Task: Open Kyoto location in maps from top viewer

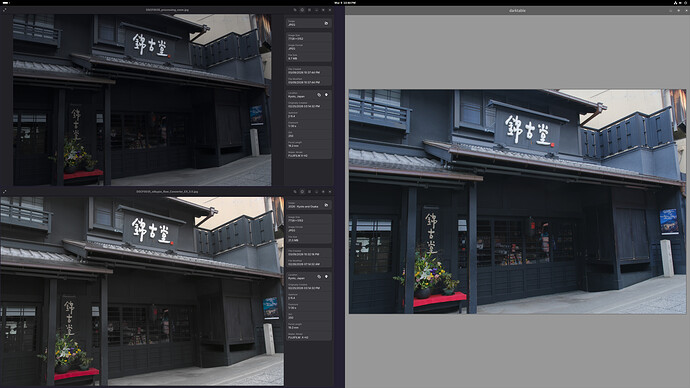Action: pyautogui.click(x=326, y=95)
